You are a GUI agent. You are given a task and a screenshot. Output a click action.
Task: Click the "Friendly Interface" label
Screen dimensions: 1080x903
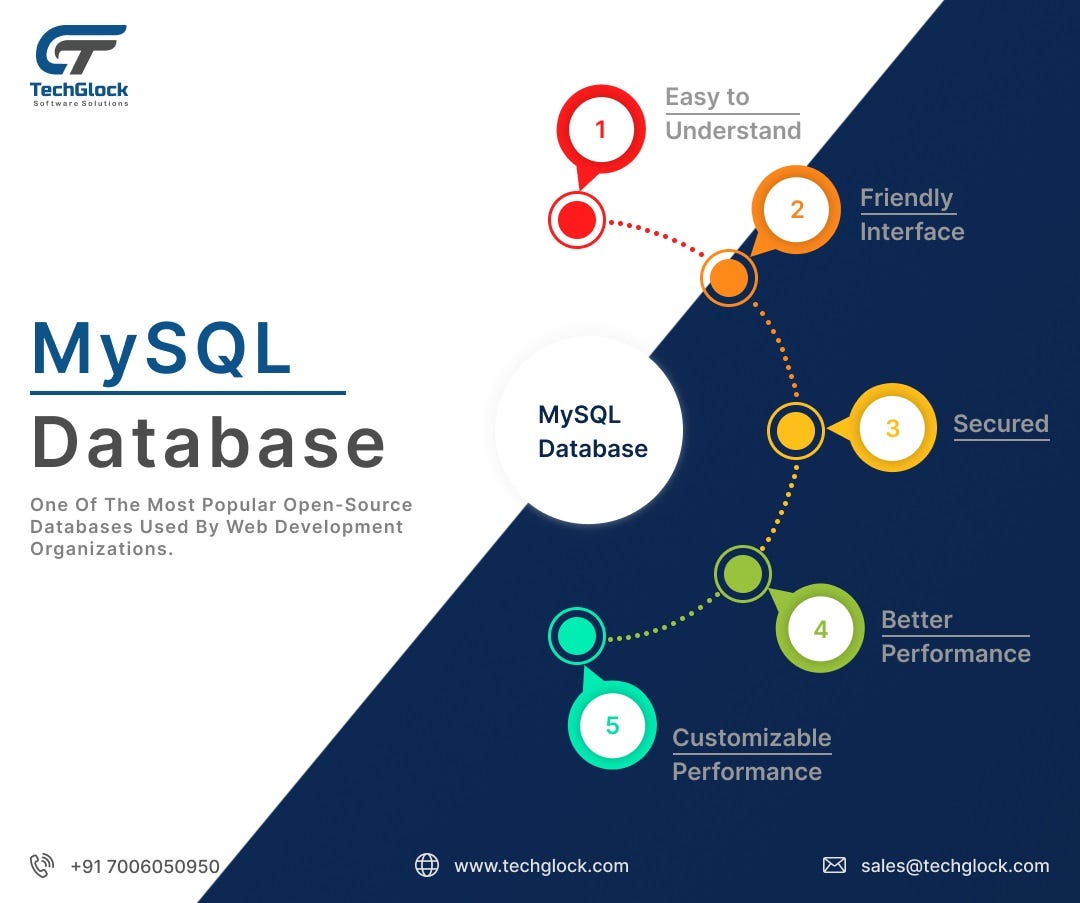tap(912, 214)
